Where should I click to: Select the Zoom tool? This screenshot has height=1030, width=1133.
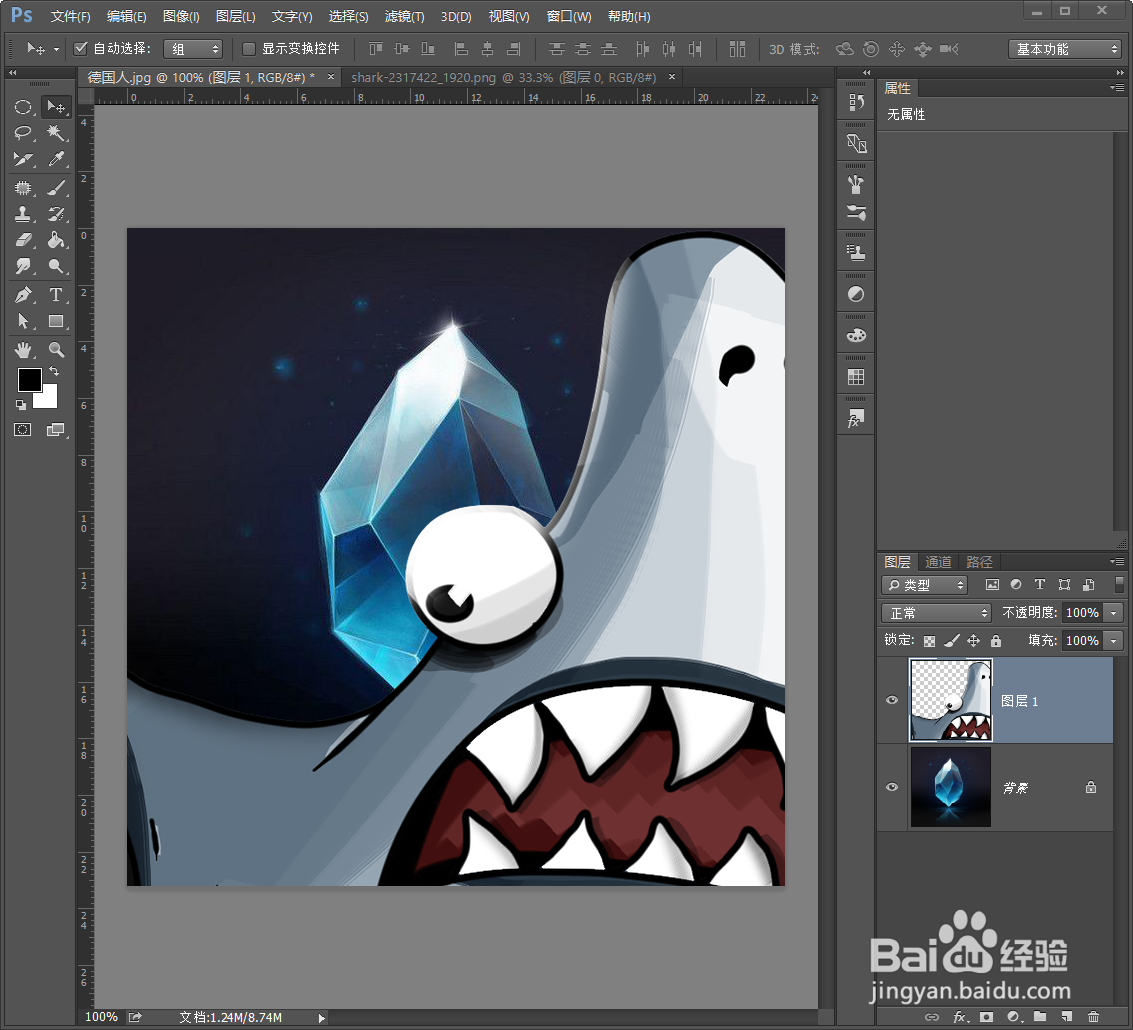point(56,350)
